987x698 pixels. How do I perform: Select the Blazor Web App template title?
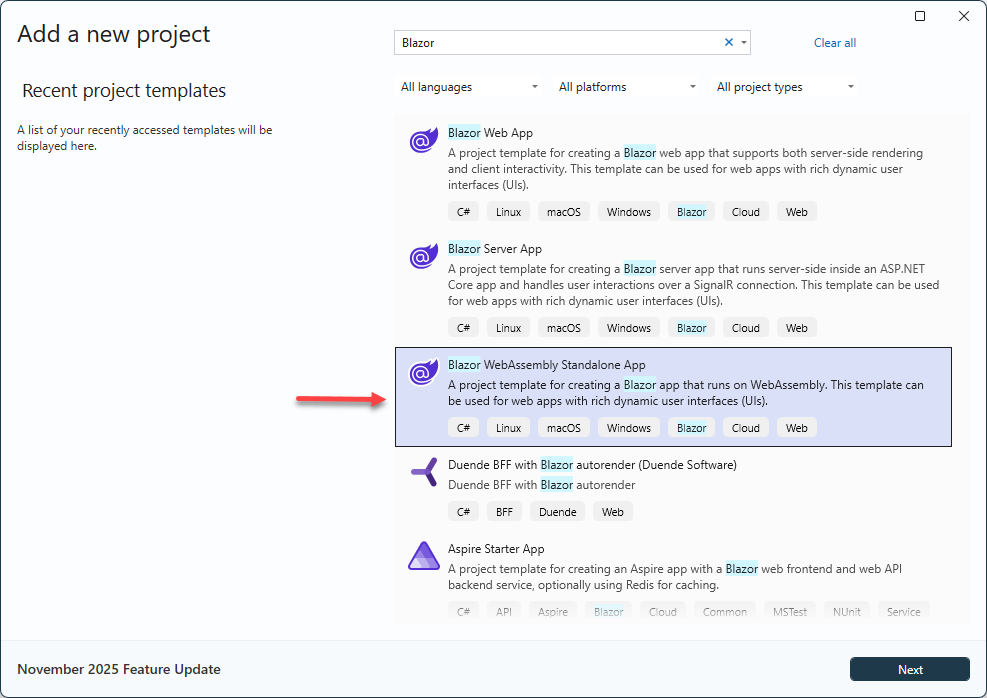click(x=490, y=133)
